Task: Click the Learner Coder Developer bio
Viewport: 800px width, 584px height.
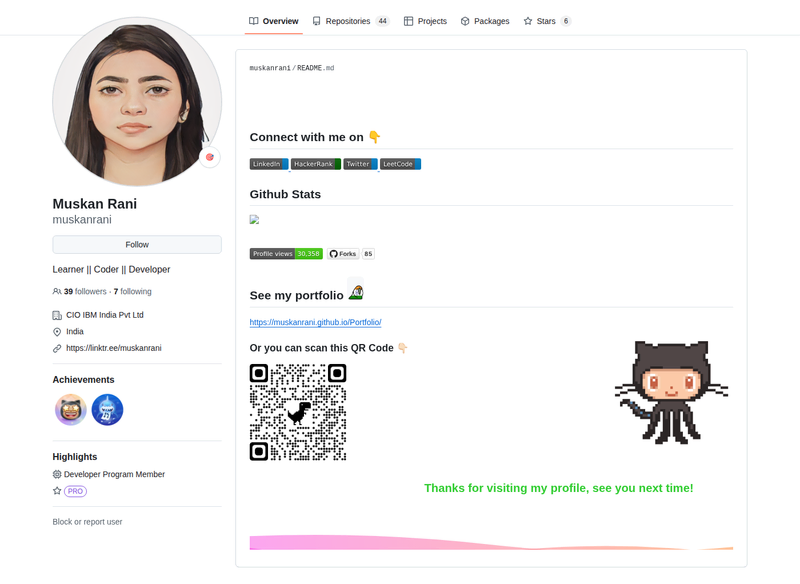Action: point(111,269)
